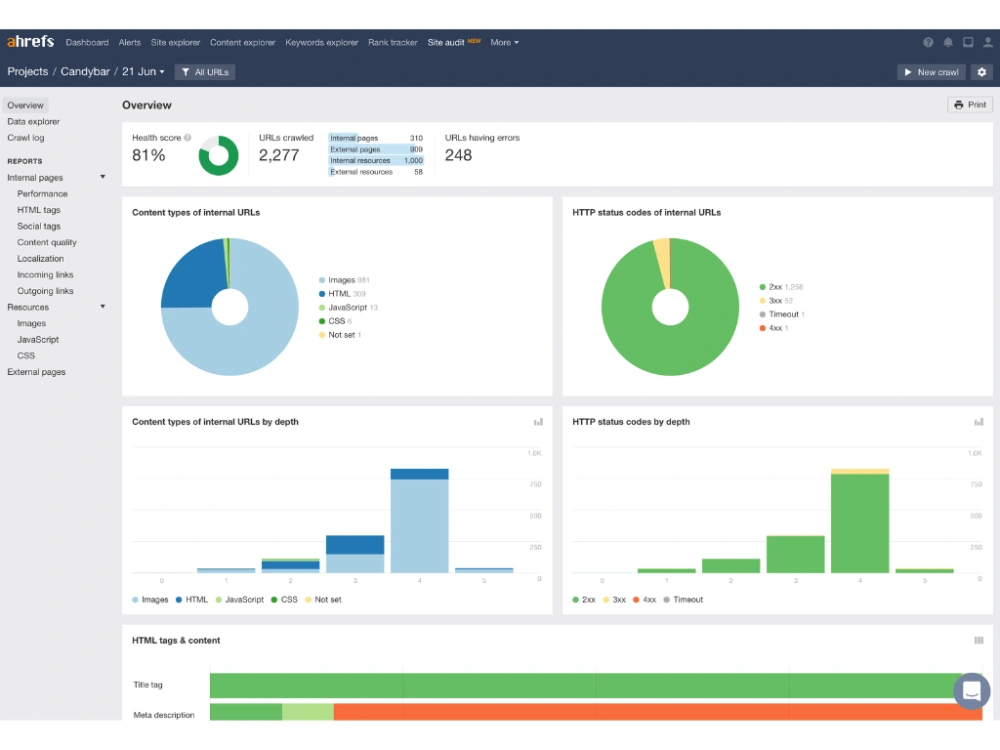1000x750 pixels.
Task: Open the notifications bell icon
Action: click(x=948, y=42)
